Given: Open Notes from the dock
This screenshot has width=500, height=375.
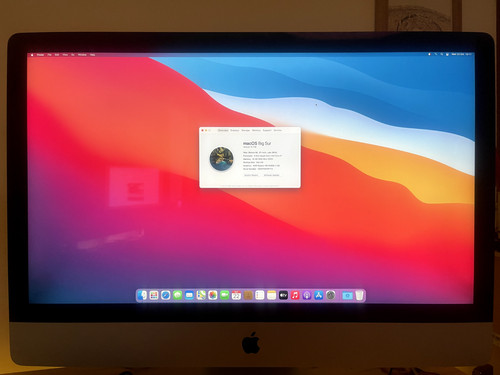Looking at the screenshot, I should coord(271,295).
